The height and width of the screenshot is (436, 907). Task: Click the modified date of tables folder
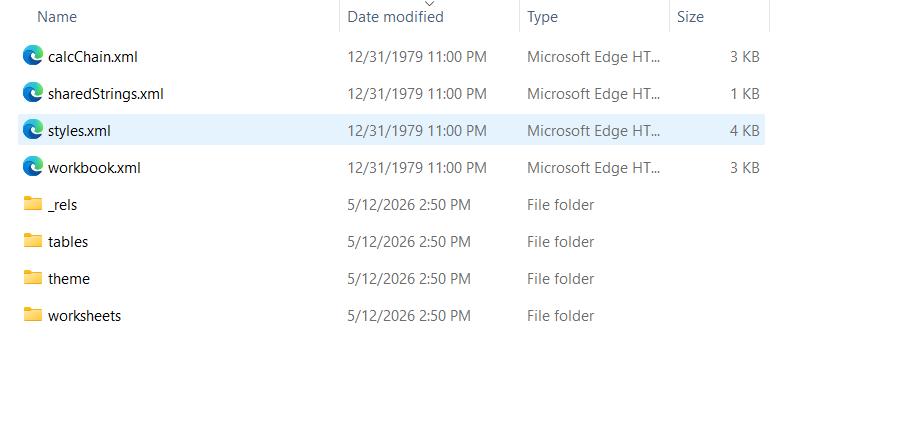[409, 242]
